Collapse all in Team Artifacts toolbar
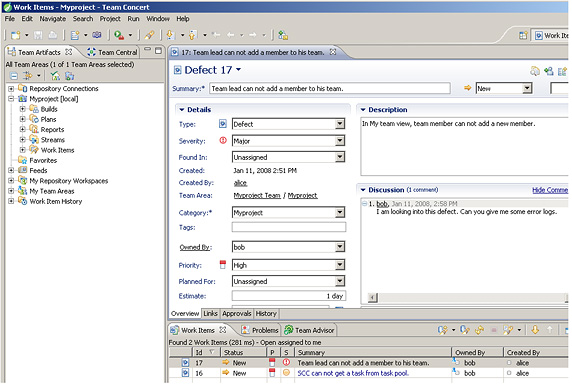The height and width of the screenshot is (384, 572). click(14, 76)
